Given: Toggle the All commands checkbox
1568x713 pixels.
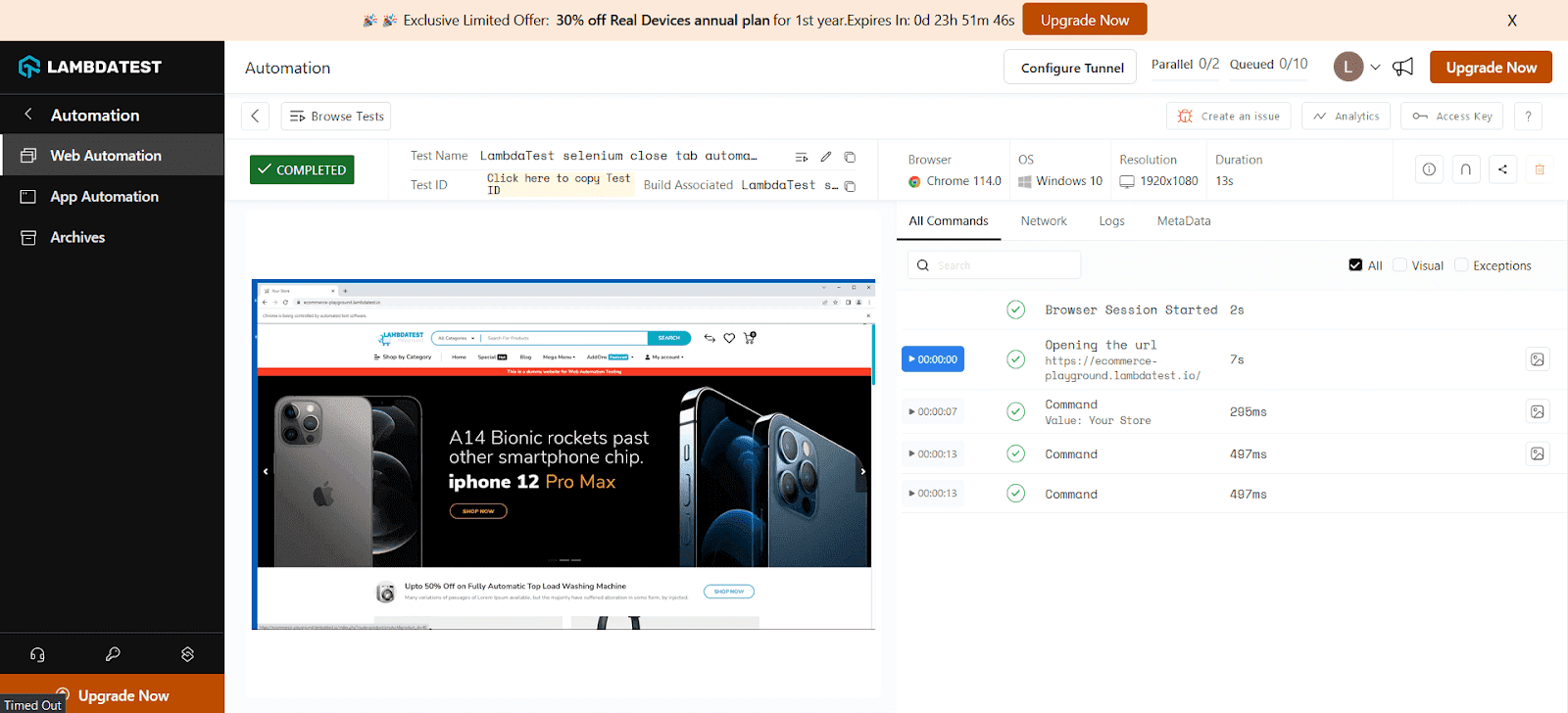Looking at the screenshot, I should coord(1355,264).
